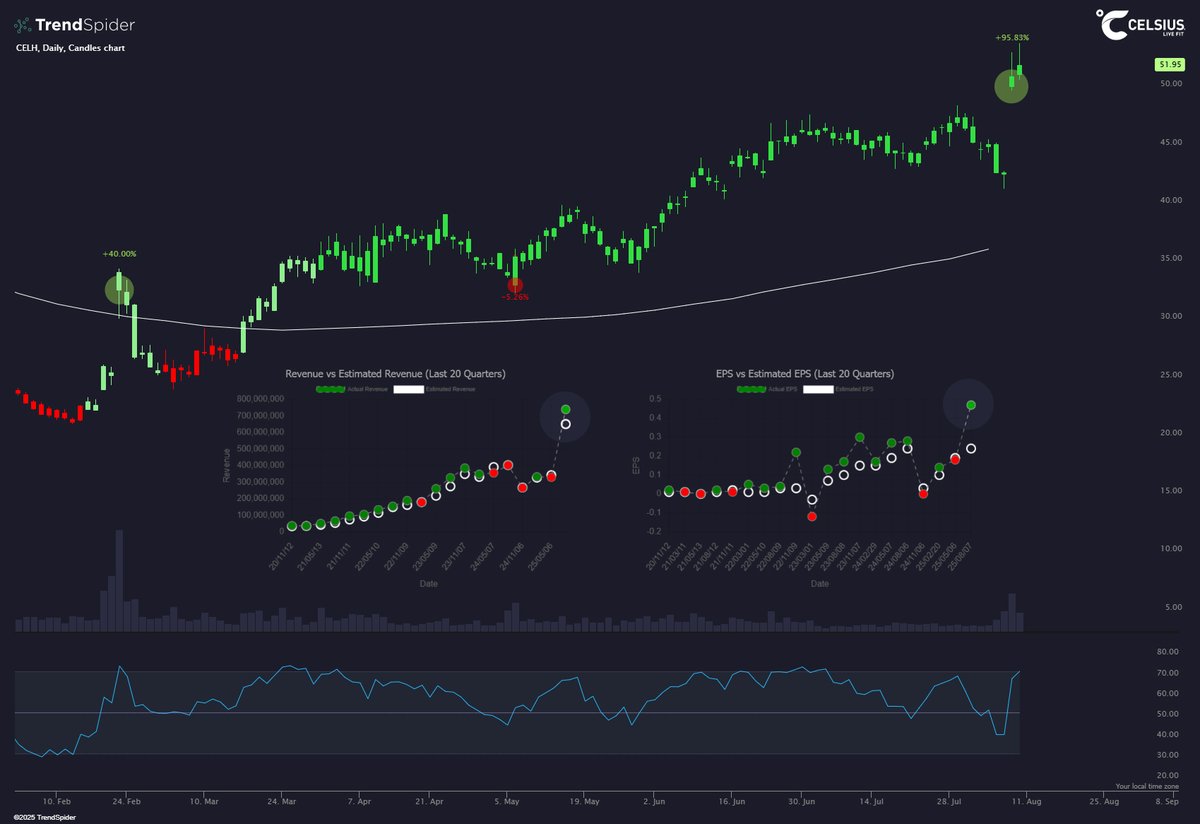Screen dimensions: 1200x824
Task: Click the 30.00 price axis label
Action: (1170, 315)
